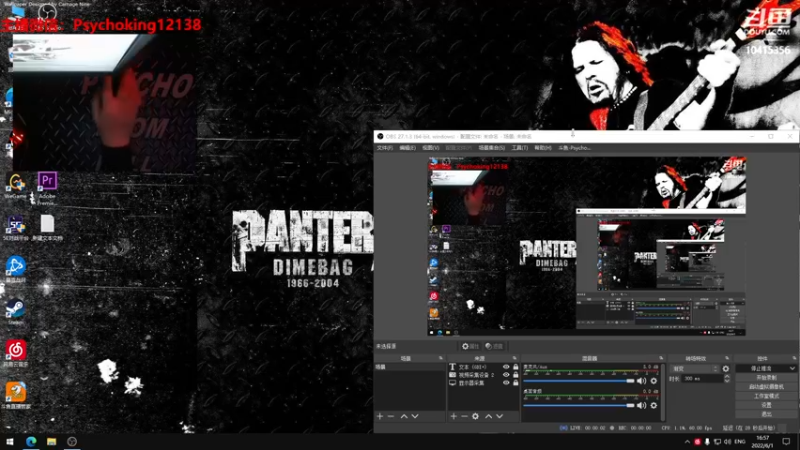
Task: Click the OBS preview canvas
Action: [587, 246]
